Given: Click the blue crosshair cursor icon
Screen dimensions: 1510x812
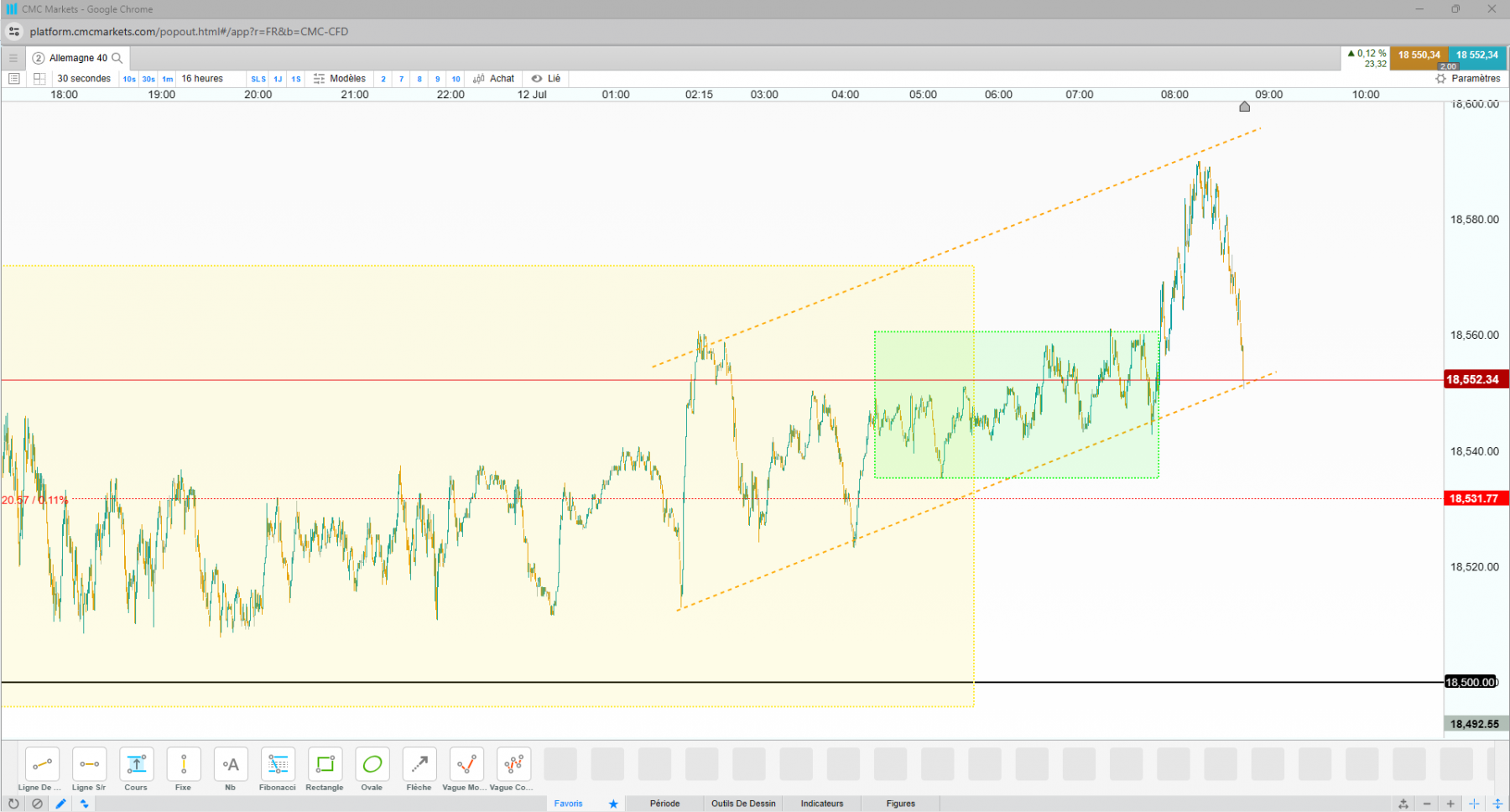Looking at the screenshot, I should coord(1474,804).
